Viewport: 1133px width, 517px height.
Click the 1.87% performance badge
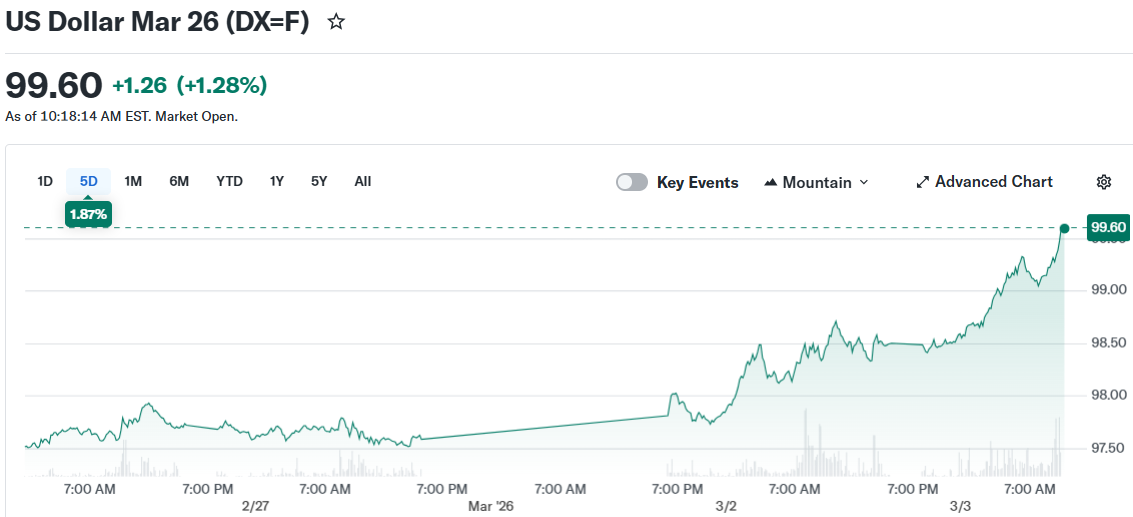(89, 213)
